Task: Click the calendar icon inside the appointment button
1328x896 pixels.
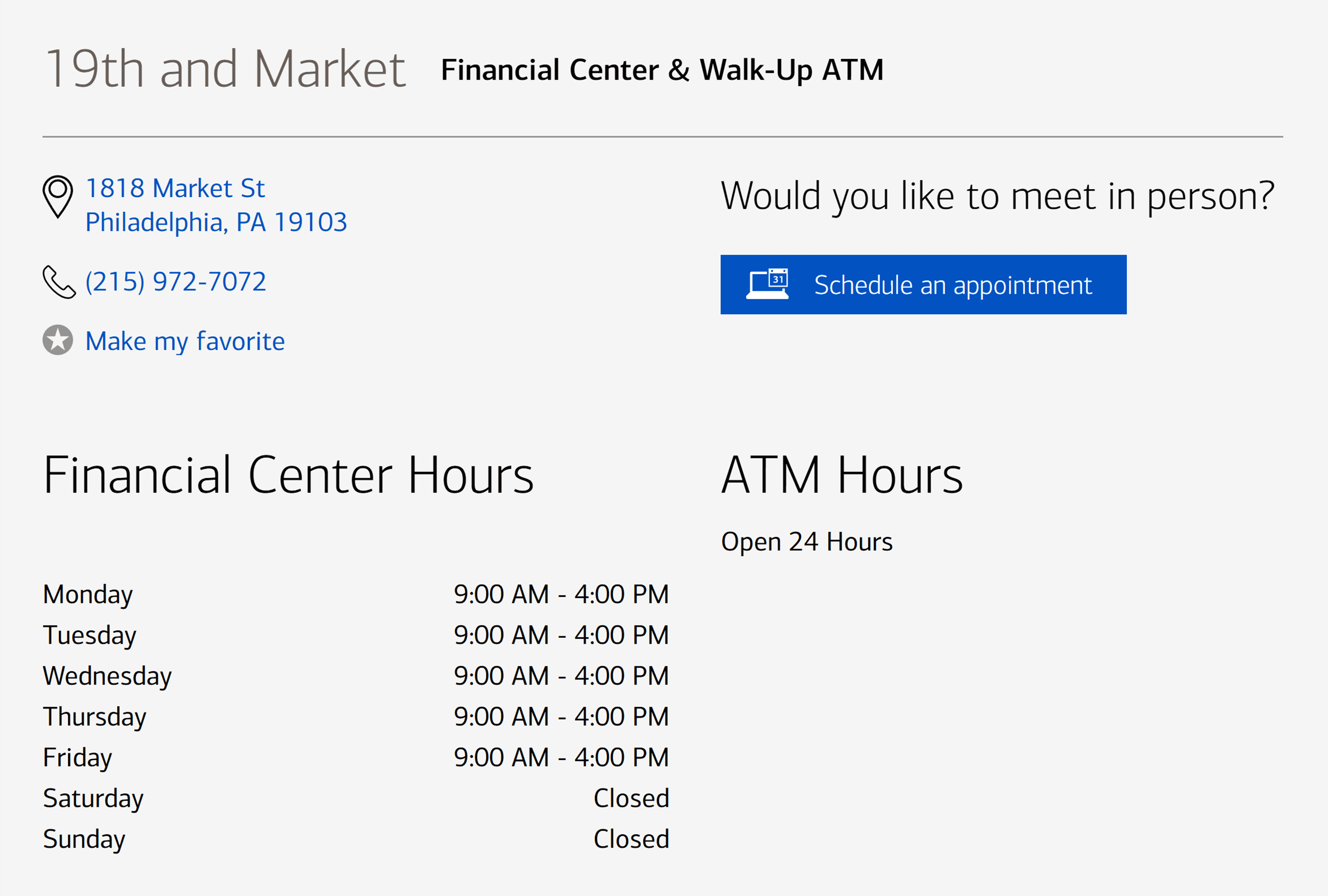Action: pos(768,284)
